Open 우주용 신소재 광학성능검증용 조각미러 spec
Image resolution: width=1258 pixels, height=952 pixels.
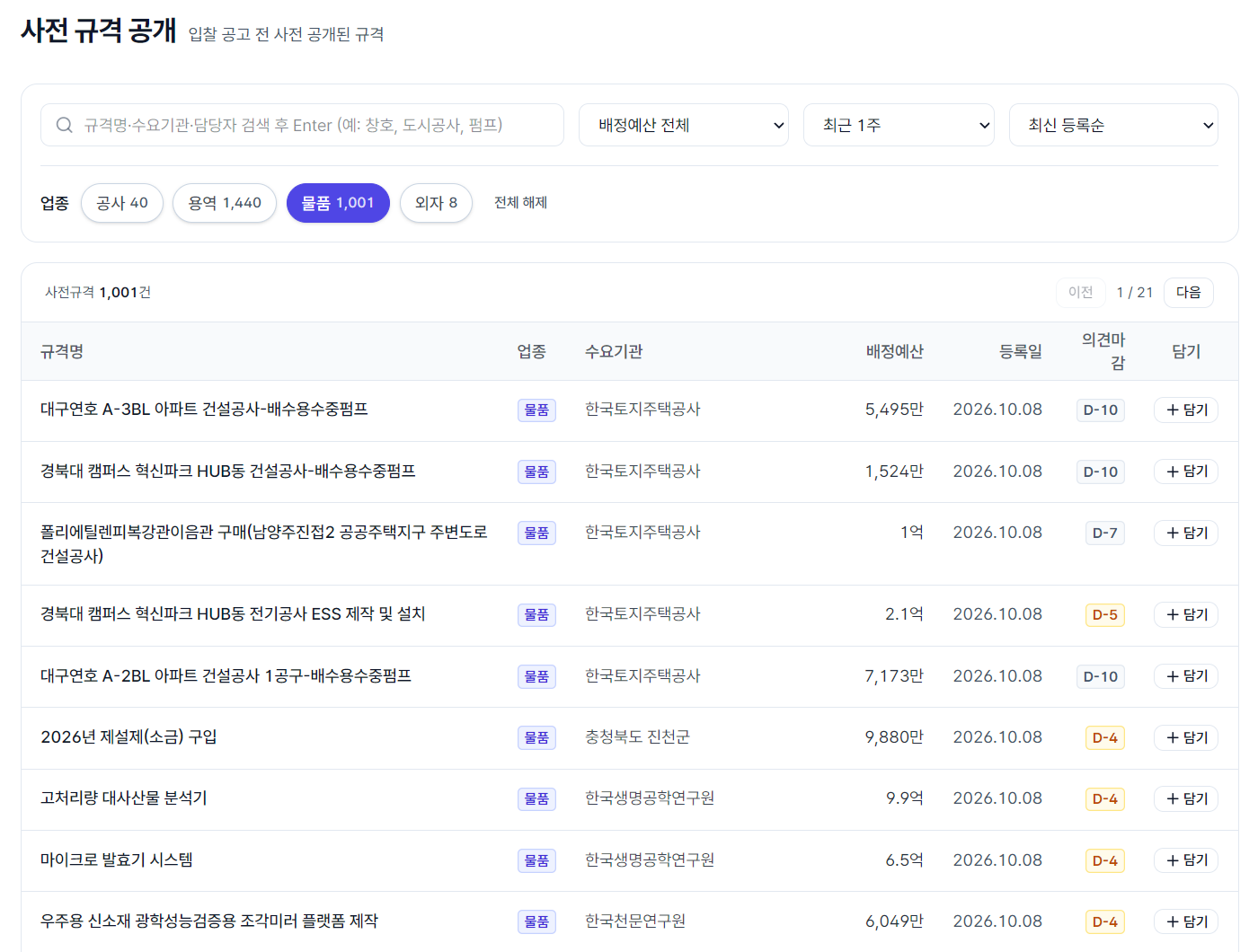[209, 921]
